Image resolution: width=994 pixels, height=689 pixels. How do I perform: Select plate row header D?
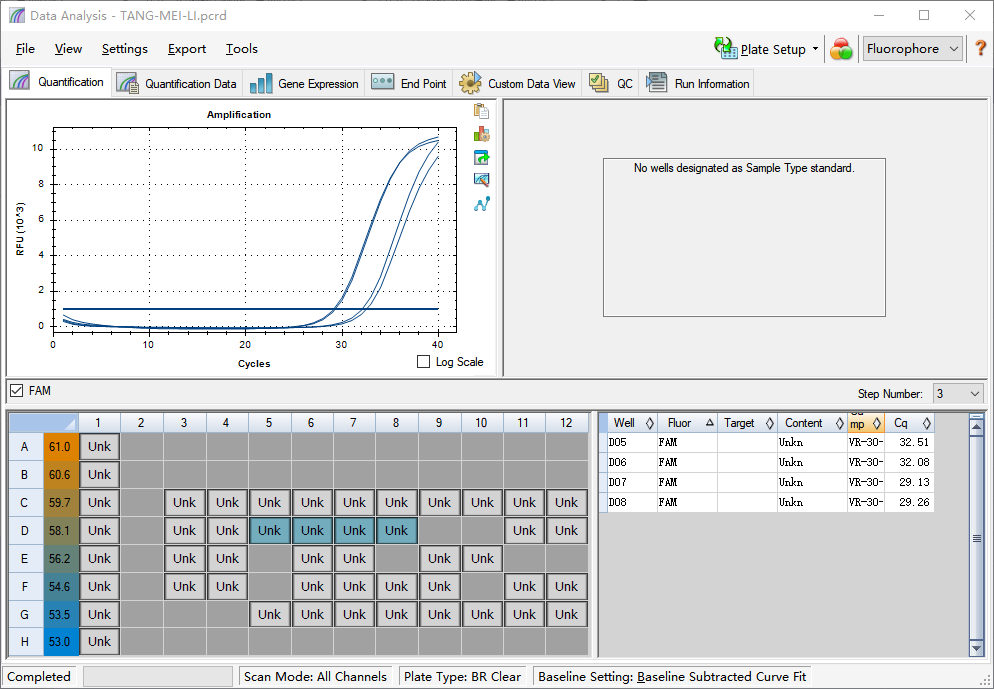click(x=25, y=531)
